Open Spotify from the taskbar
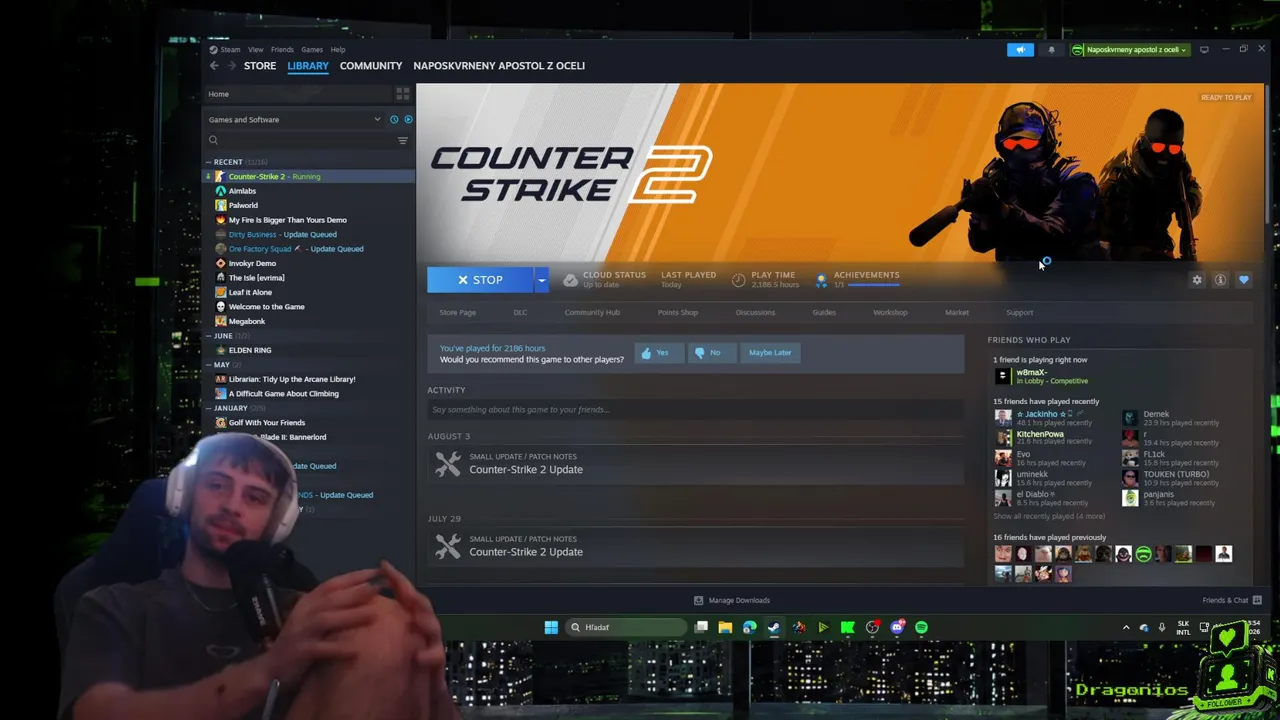The height and width of the screenshot is (720, 1280). point(921,627)
